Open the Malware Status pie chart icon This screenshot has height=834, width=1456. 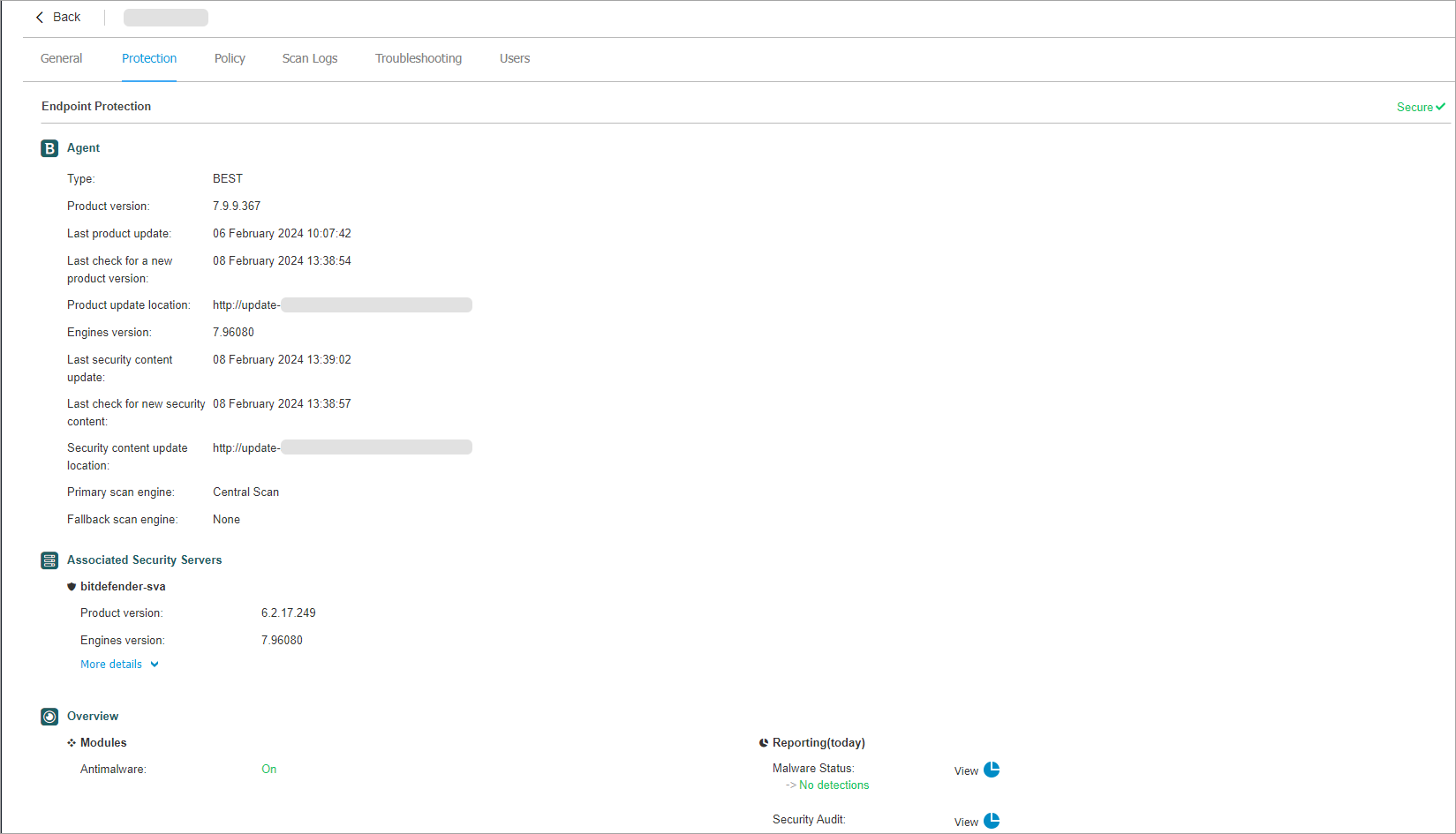click(992, 770)
